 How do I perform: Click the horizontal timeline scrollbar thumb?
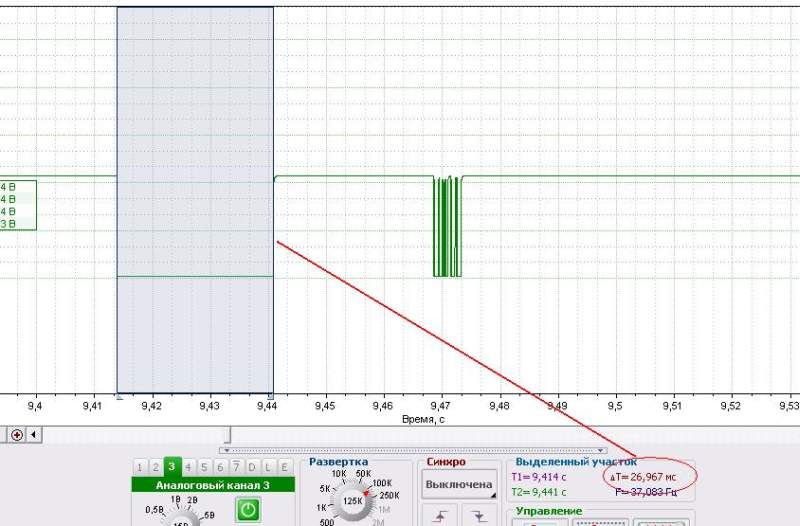point(228,435)
